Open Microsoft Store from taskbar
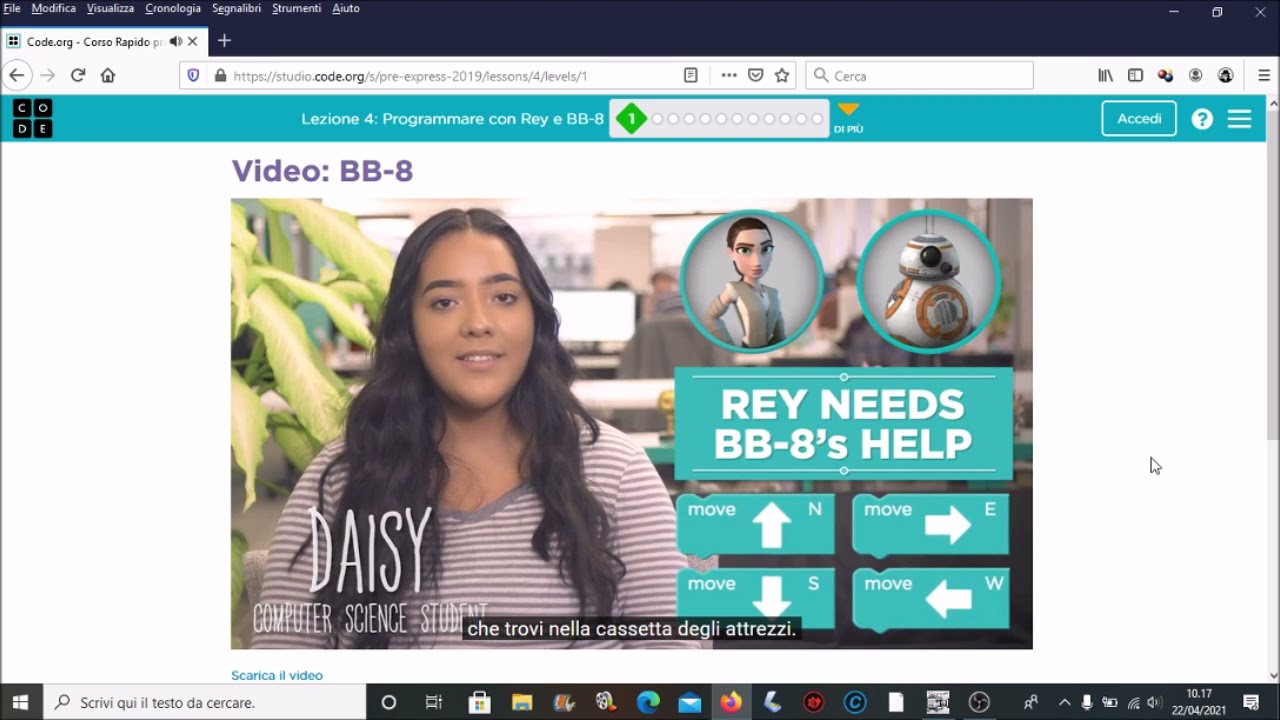Image resolution: width=1280 pixels, height=720 pixels. tap(479, 702)
